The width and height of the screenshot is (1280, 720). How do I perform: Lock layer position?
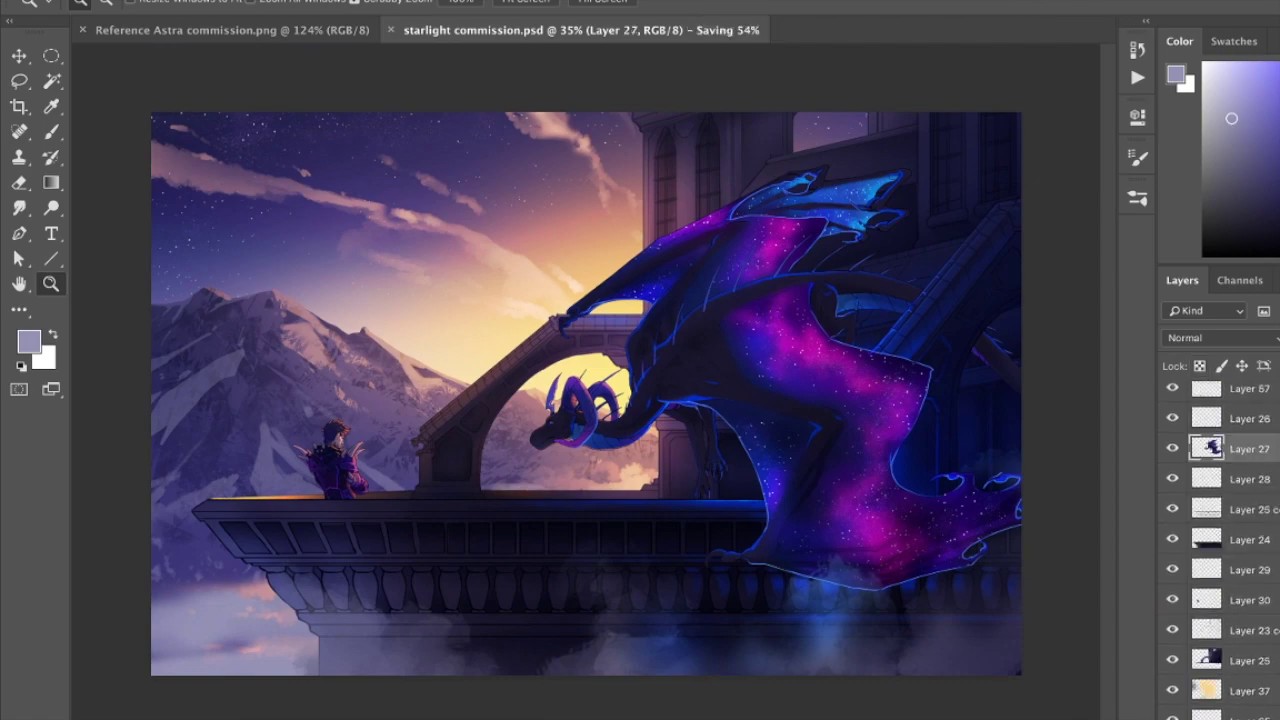pos(1242,366)
